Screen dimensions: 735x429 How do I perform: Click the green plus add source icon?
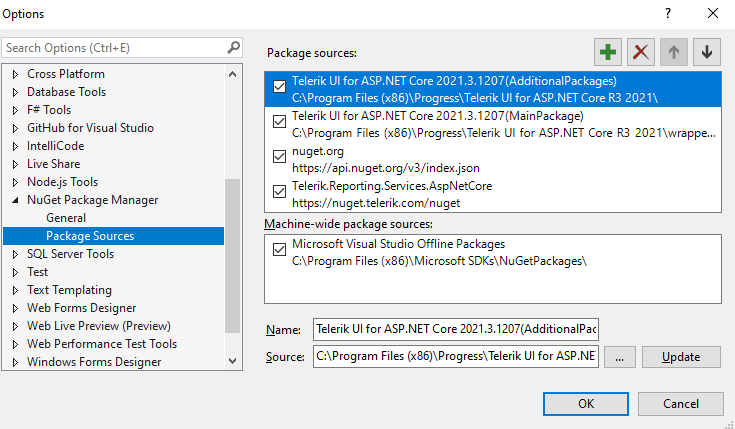[x=606, y=52]
